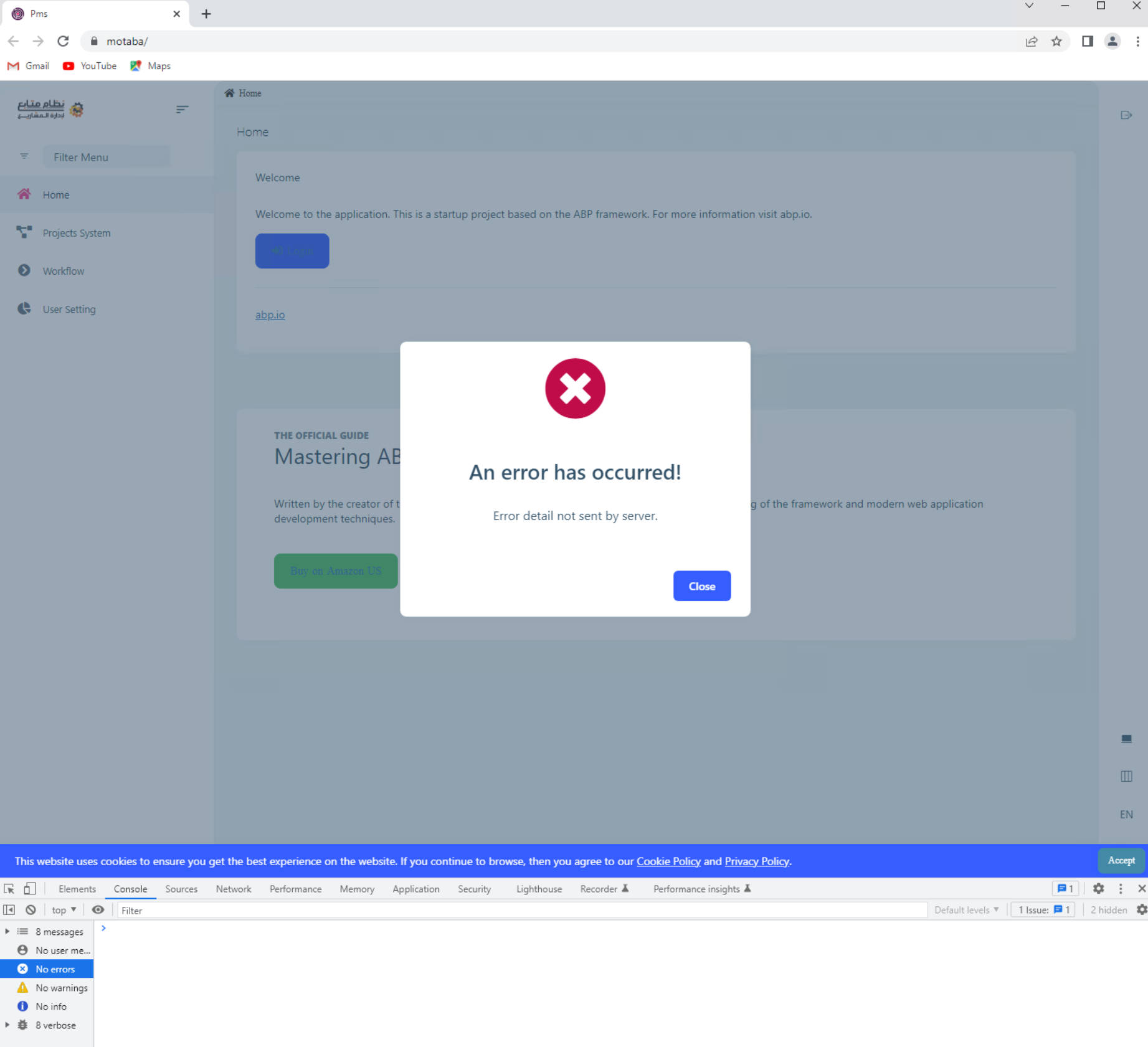
Task: Close the error dialog
Action: (x=702, y=586)
